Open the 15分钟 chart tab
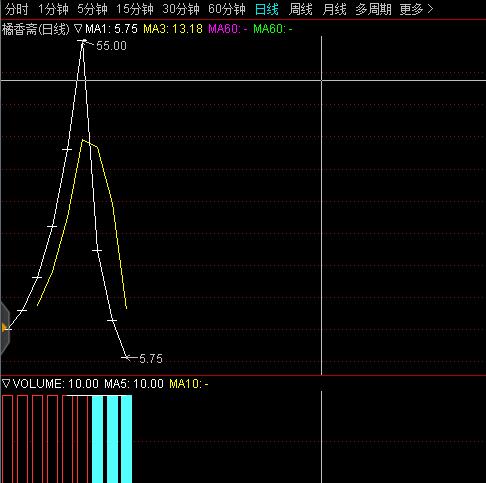The image size is (486, 483). [x=135, y=9]
